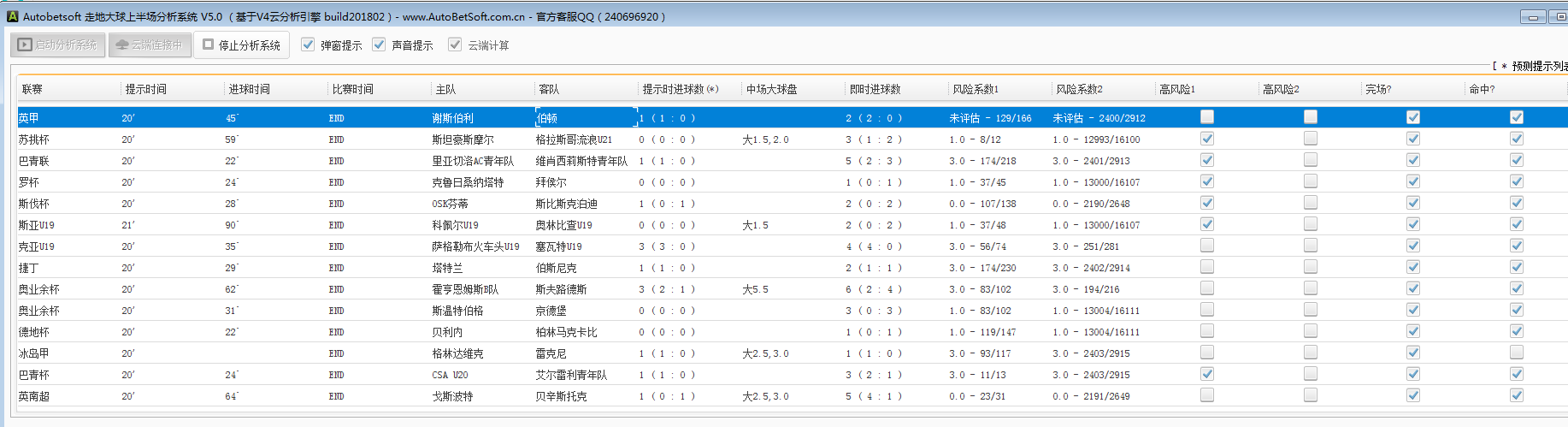Disable the 声音提示 sound alert checkbox
The height and width of the screenshot is (427, 1568).
379,44
